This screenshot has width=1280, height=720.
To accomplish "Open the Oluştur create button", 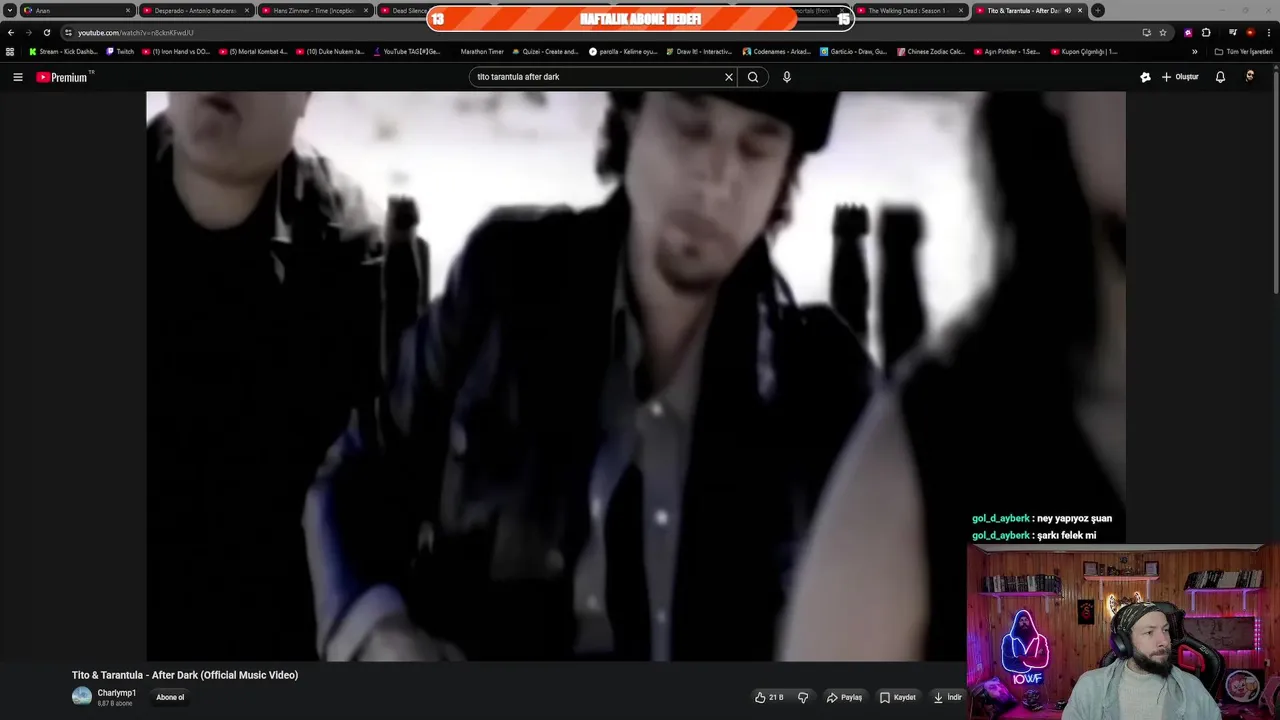I will (1180, 77).
